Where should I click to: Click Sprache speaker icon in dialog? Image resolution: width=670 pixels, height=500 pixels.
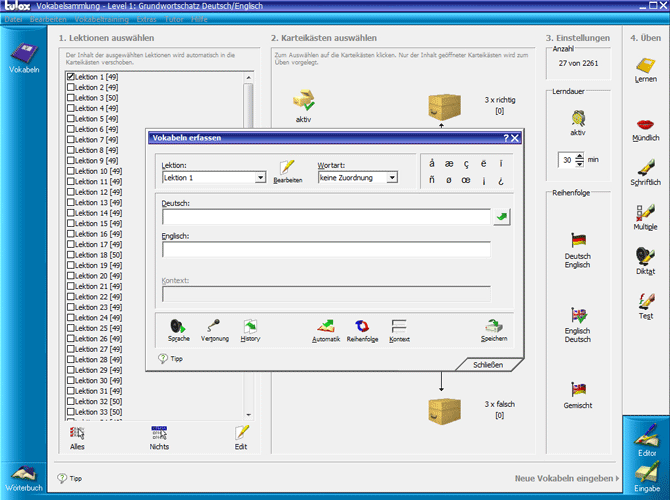point(179,330)
